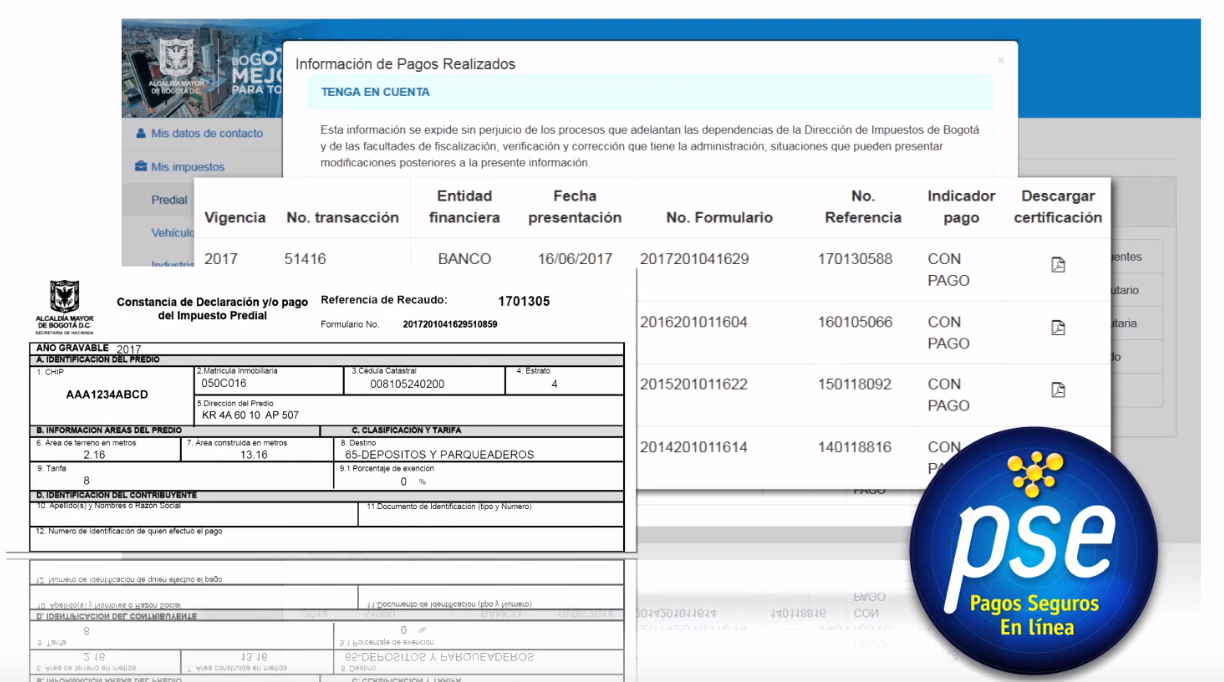Click the TENGA EN CUENTA notice banner

(651, 92)
